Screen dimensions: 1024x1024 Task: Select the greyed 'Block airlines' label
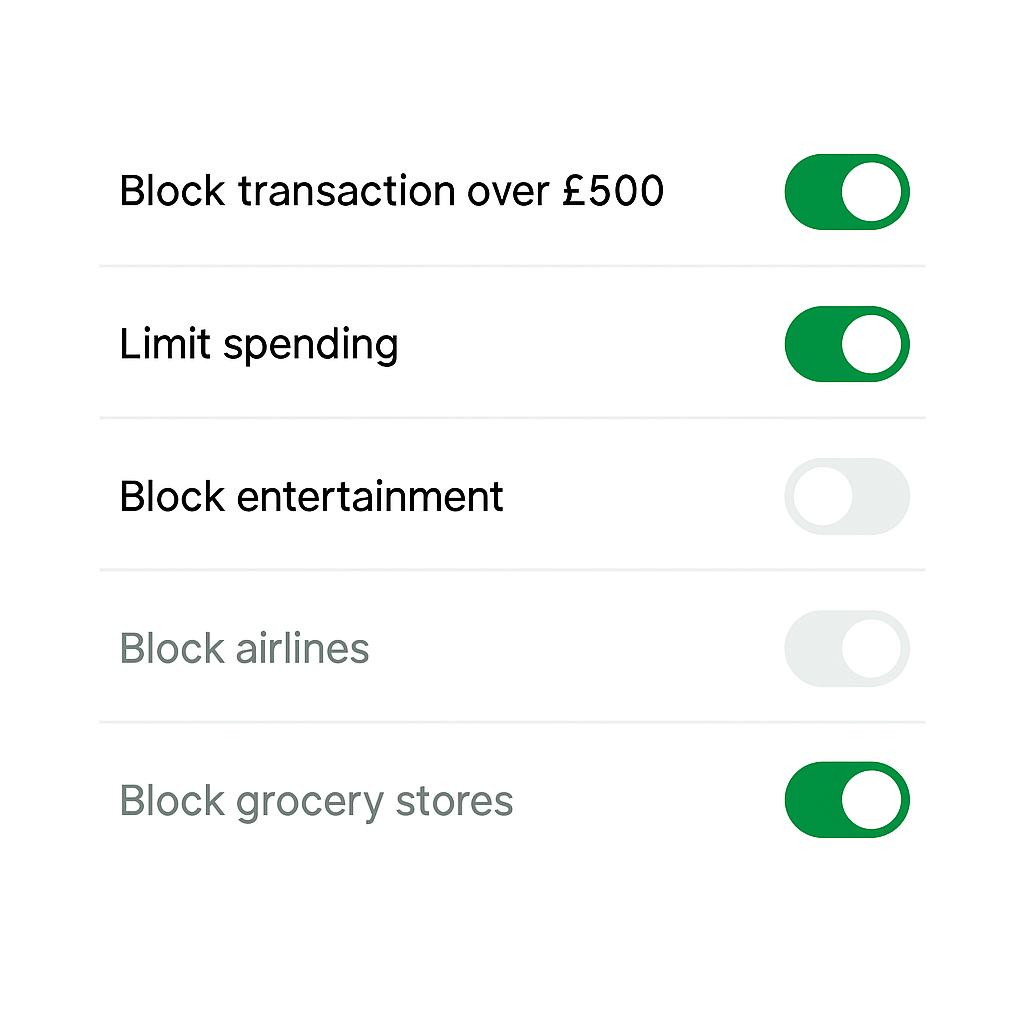click(x=244, y=648)
